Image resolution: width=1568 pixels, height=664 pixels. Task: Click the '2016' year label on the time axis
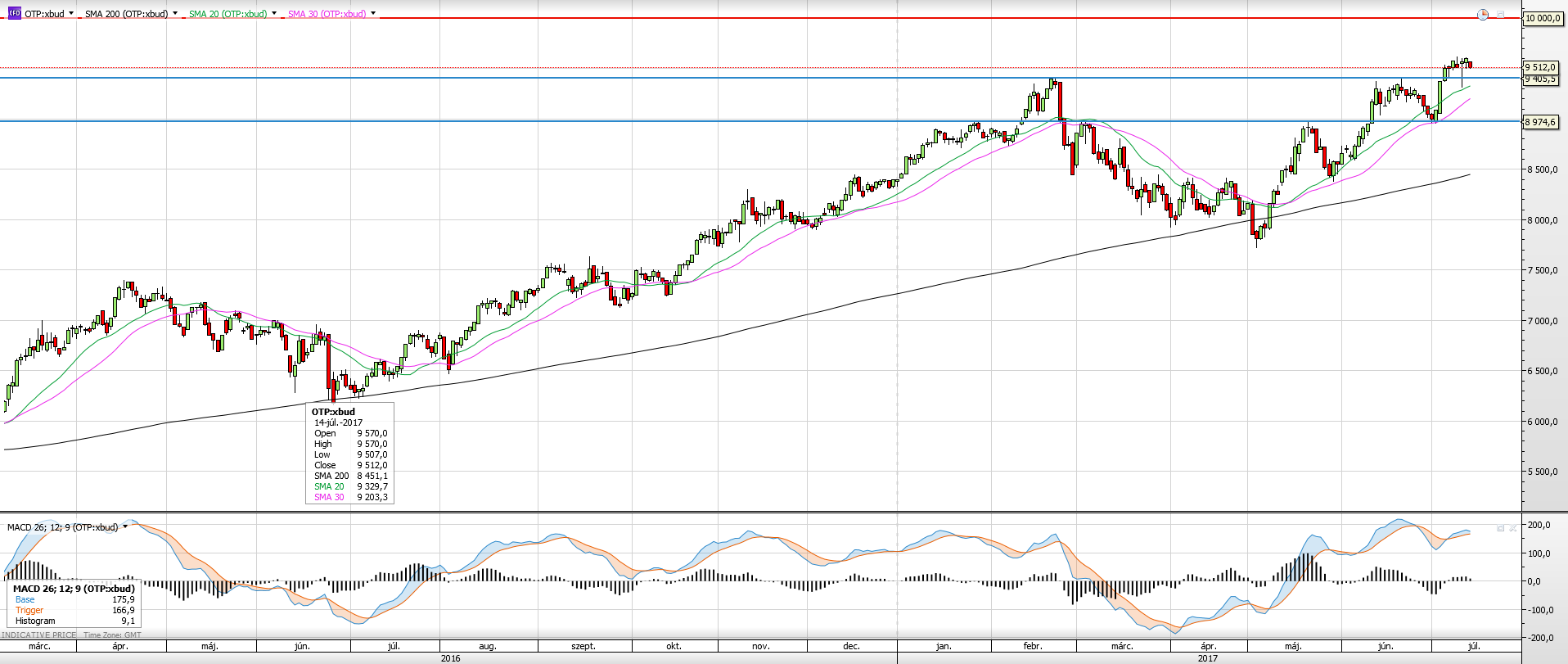[x=450, y=658]
